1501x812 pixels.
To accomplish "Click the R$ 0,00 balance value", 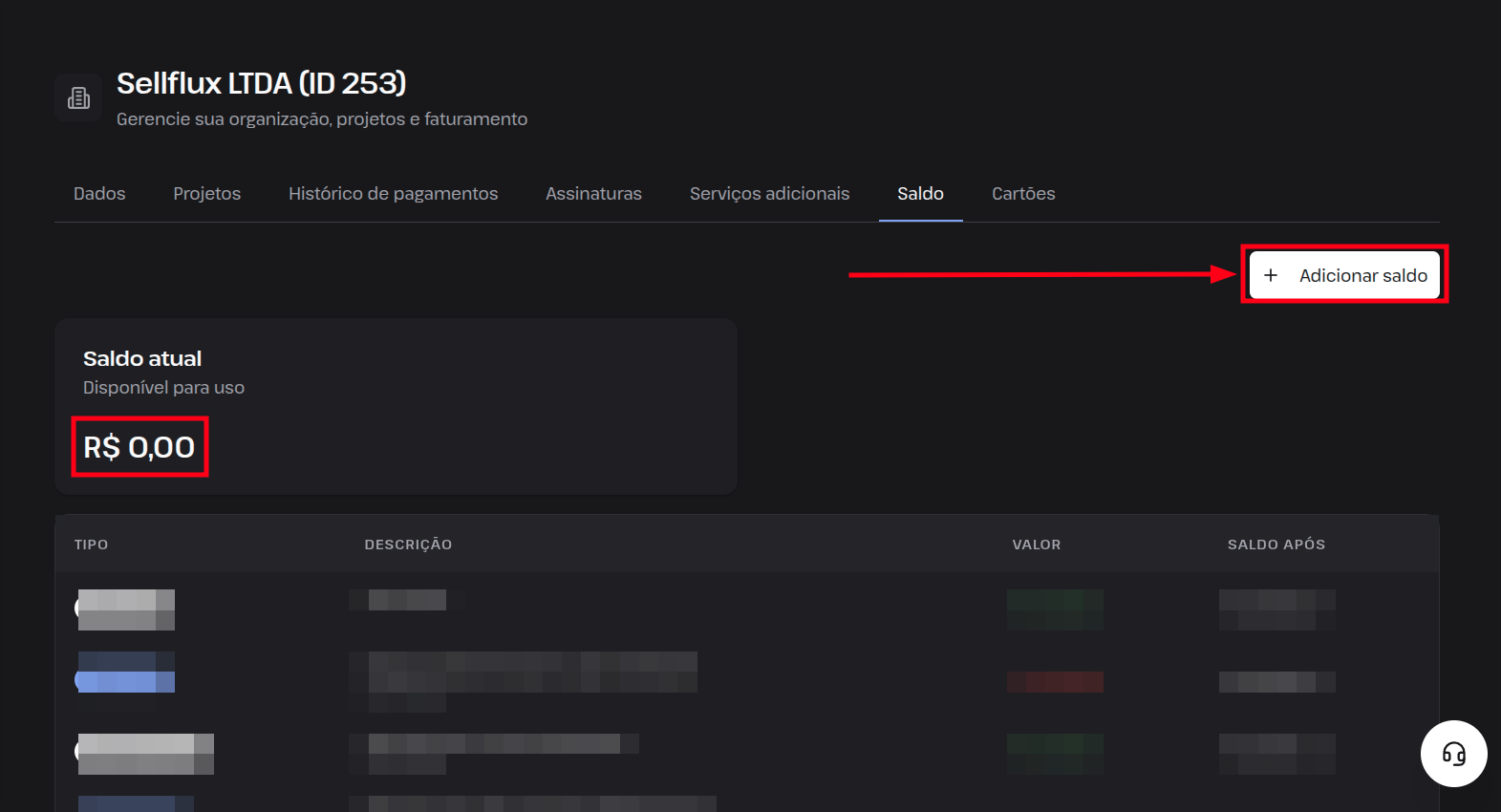I will click(x=139, y=446).
